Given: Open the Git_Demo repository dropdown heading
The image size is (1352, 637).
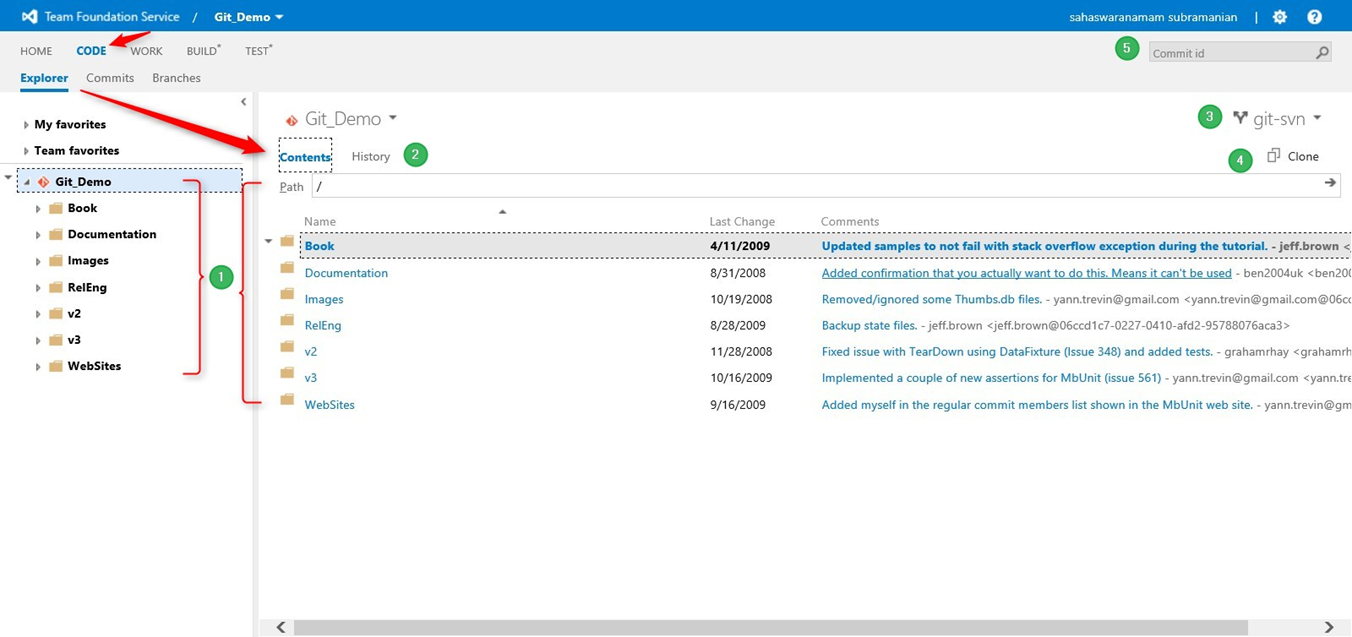Looking at the screenshot, I should pos(351,119).
